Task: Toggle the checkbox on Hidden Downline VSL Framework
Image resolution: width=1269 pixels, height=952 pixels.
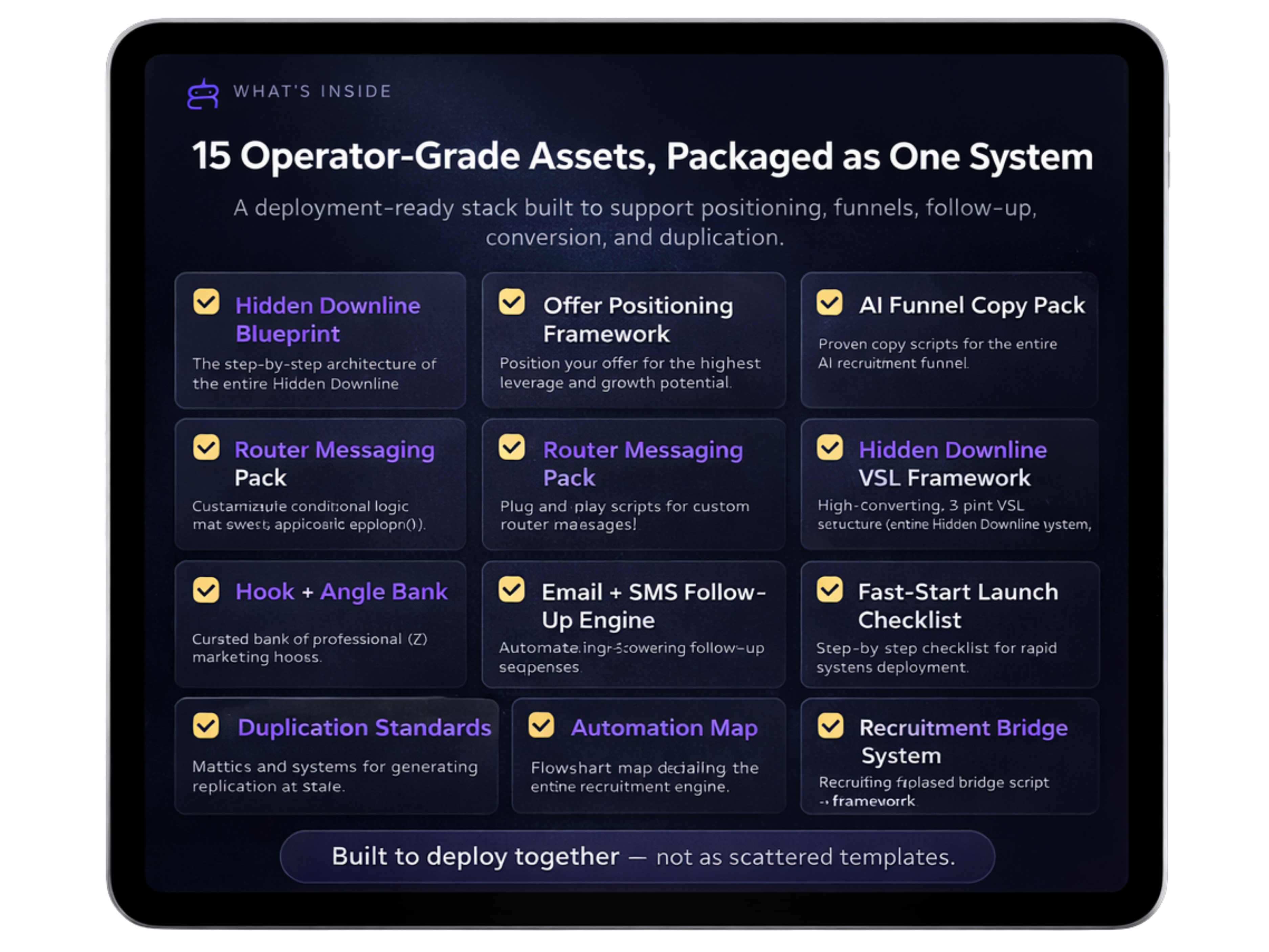Action: click(x=830, y=448)
